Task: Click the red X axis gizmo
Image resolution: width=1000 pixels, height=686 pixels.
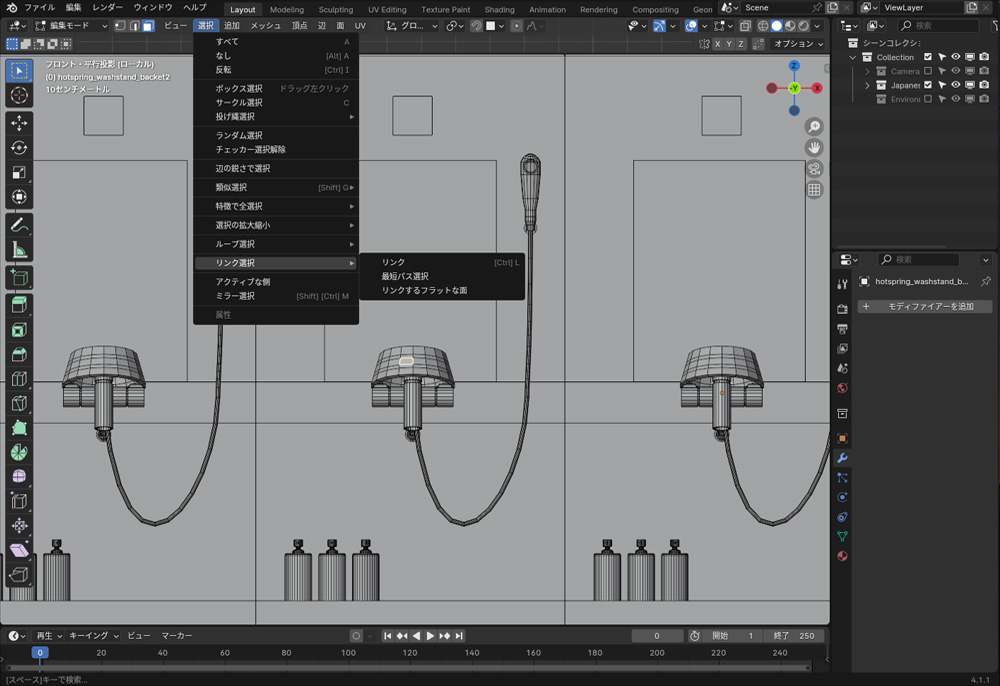Action: pos(817,88)
